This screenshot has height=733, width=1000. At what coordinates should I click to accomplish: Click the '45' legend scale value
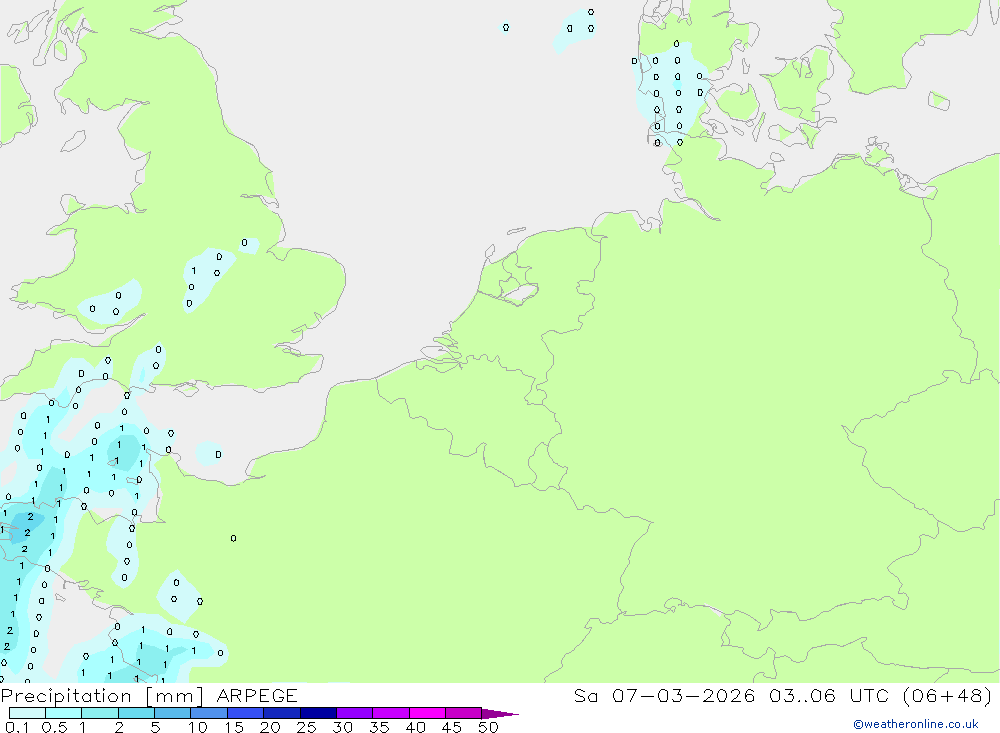[x=452, y=727]
